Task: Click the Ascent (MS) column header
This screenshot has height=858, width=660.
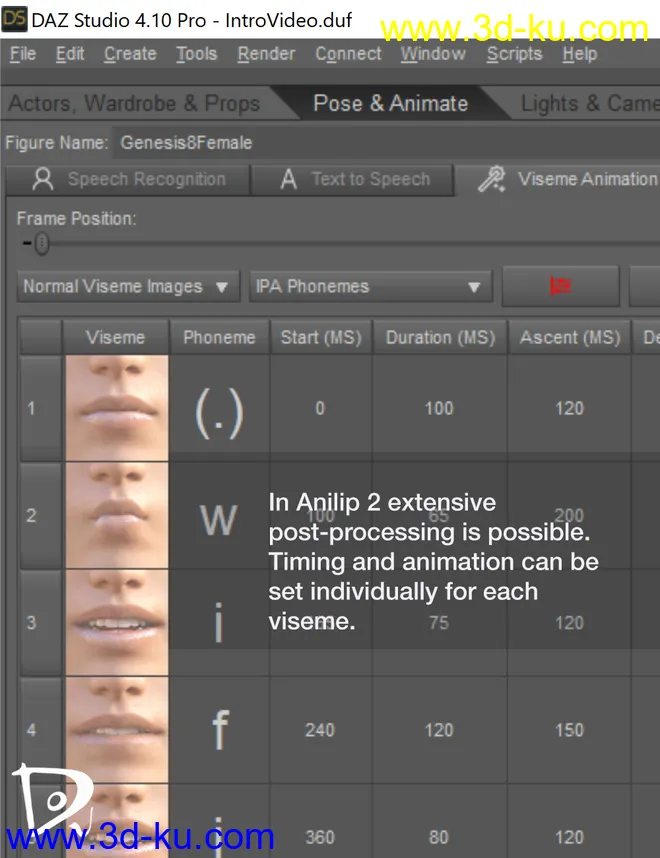Action: point(570,338)
